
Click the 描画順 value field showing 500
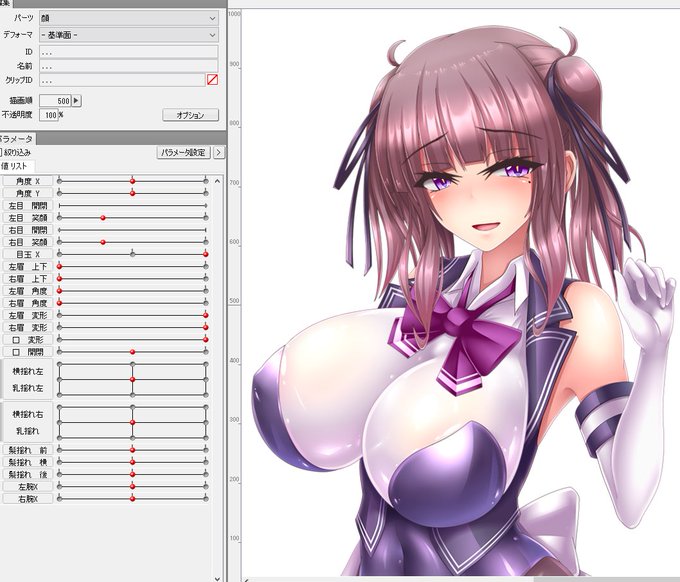point(55,101)
